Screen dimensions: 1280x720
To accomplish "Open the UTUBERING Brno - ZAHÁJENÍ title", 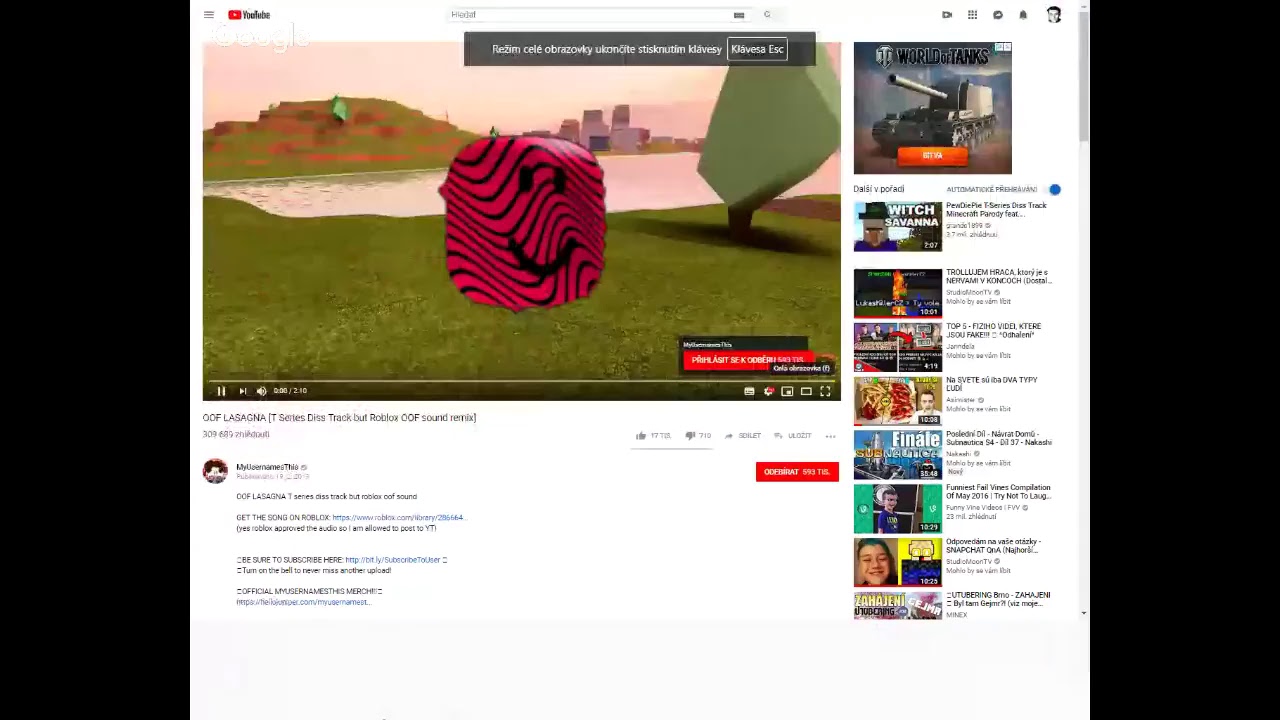I will (x=998, y=599).
